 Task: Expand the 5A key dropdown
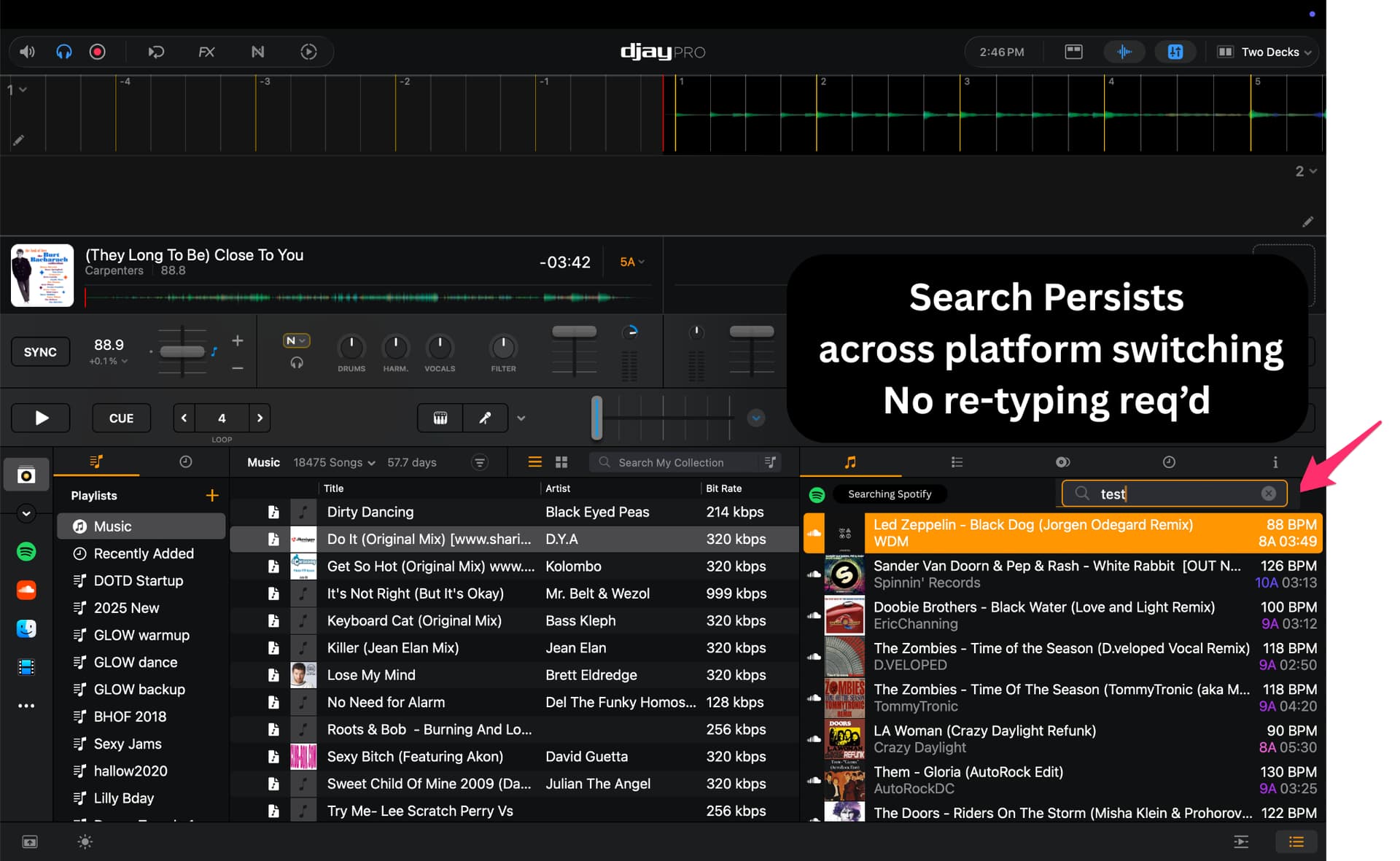pos(631,262)
